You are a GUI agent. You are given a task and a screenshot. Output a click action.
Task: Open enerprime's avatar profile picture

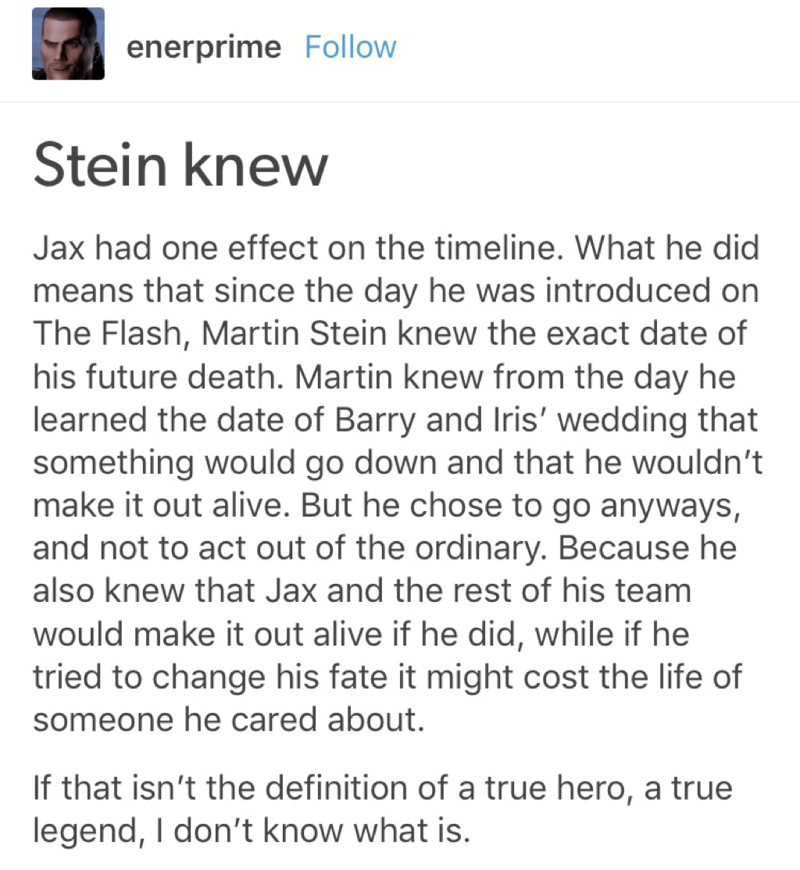[68, 44]
